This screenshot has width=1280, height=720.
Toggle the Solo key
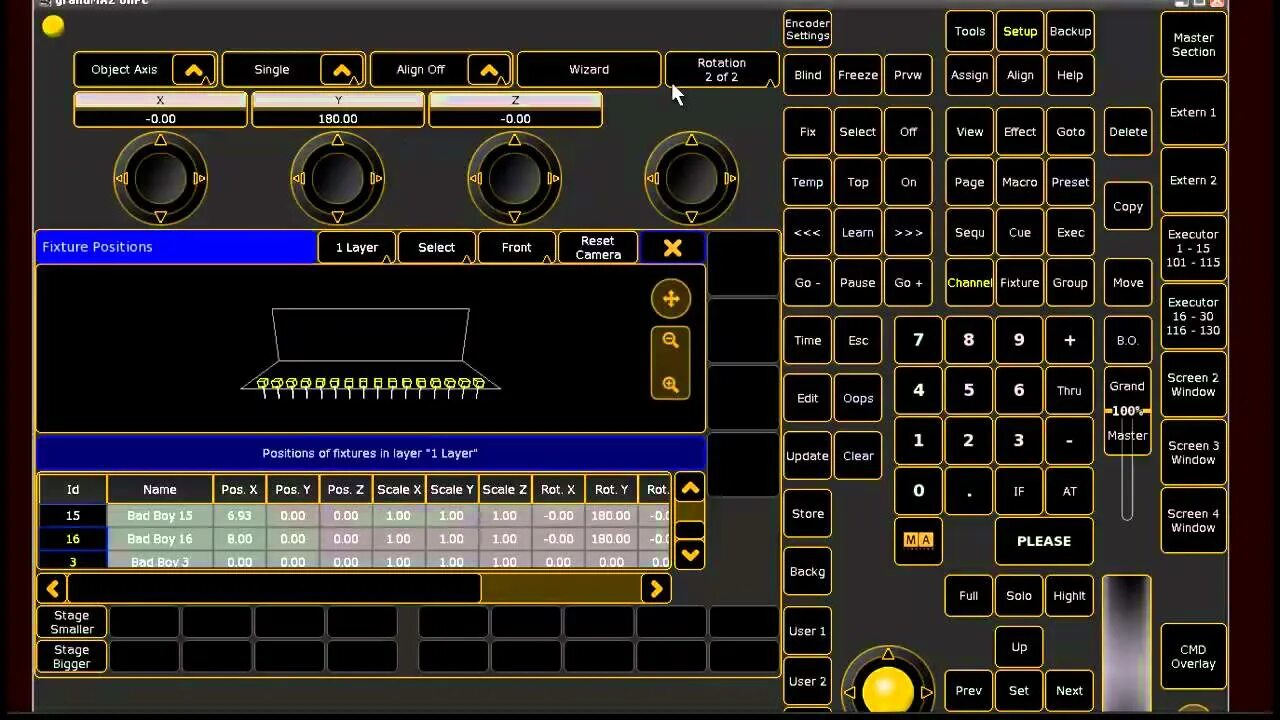coord(1019,596)
